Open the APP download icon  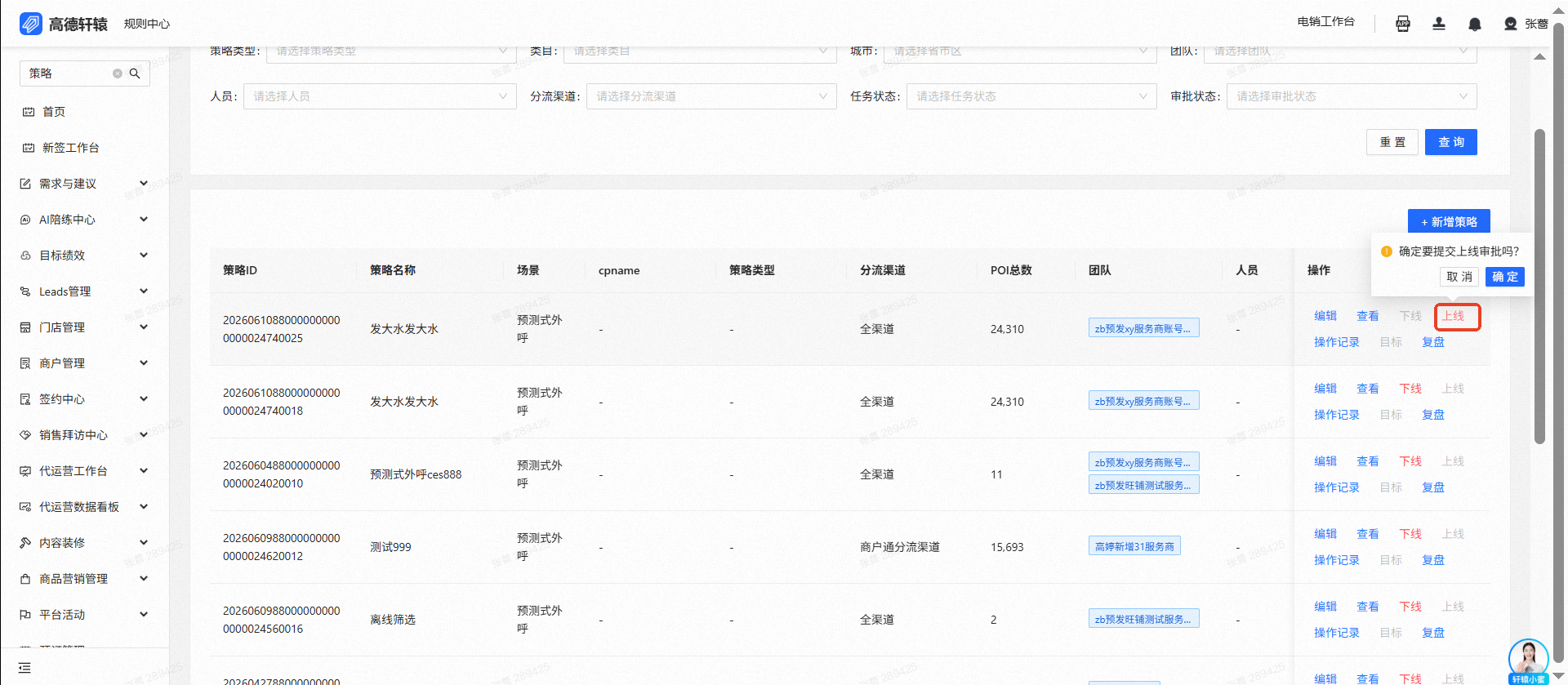pos(1403,24)
